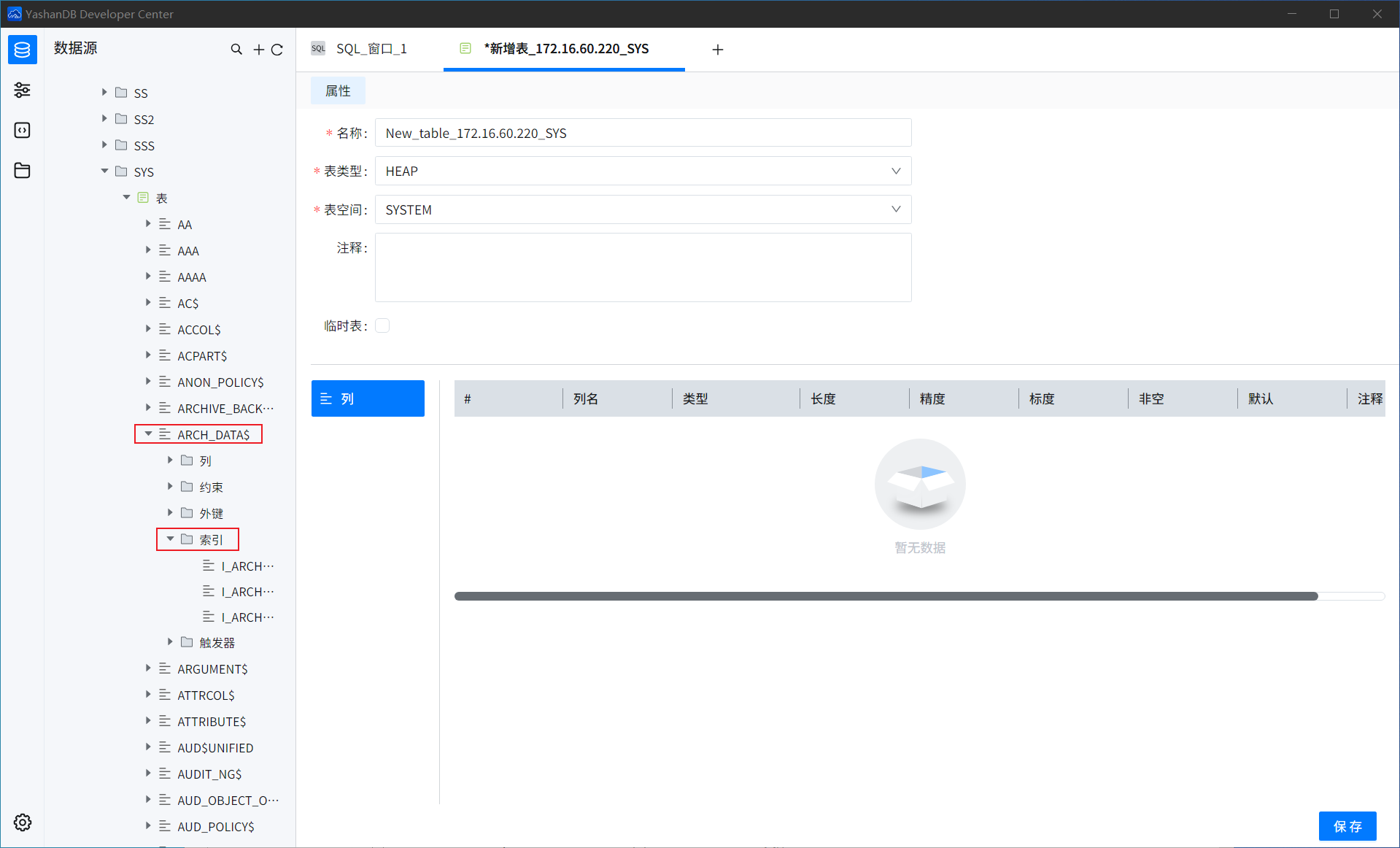
Task: Select the 列 side tab
Action: pos(368,398)
